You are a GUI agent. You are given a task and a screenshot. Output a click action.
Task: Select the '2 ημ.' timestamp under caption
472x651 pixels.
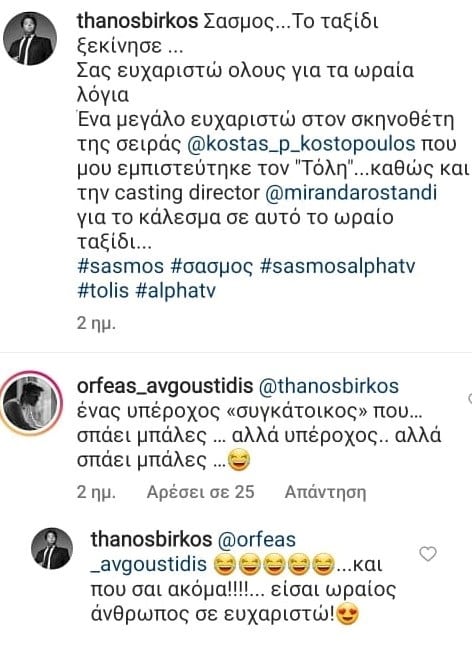[x=96, y=323]
